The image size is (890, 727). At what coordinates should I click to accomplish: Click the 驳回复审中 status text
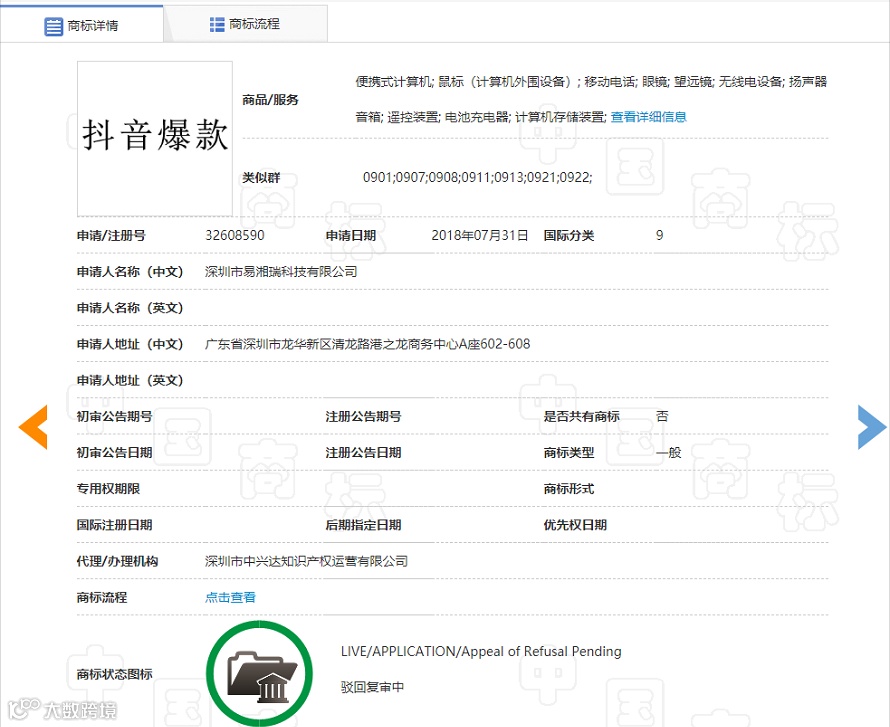click(372, 687)
